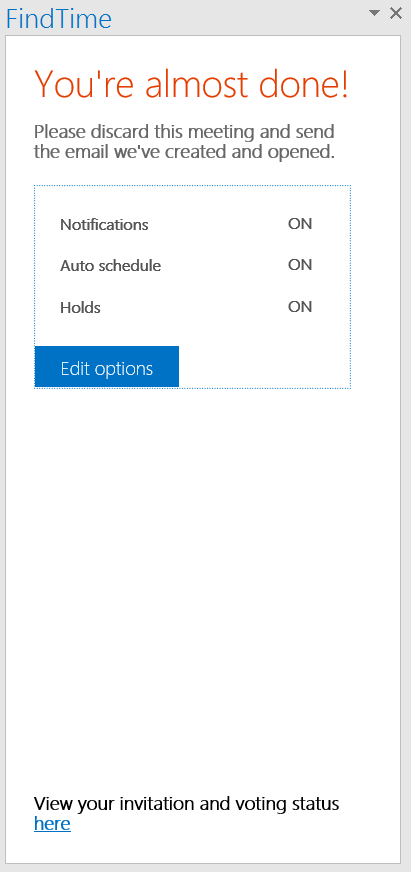Select the Notifications option label
This screenshot has height=872, width=411.
coord(104,225)
